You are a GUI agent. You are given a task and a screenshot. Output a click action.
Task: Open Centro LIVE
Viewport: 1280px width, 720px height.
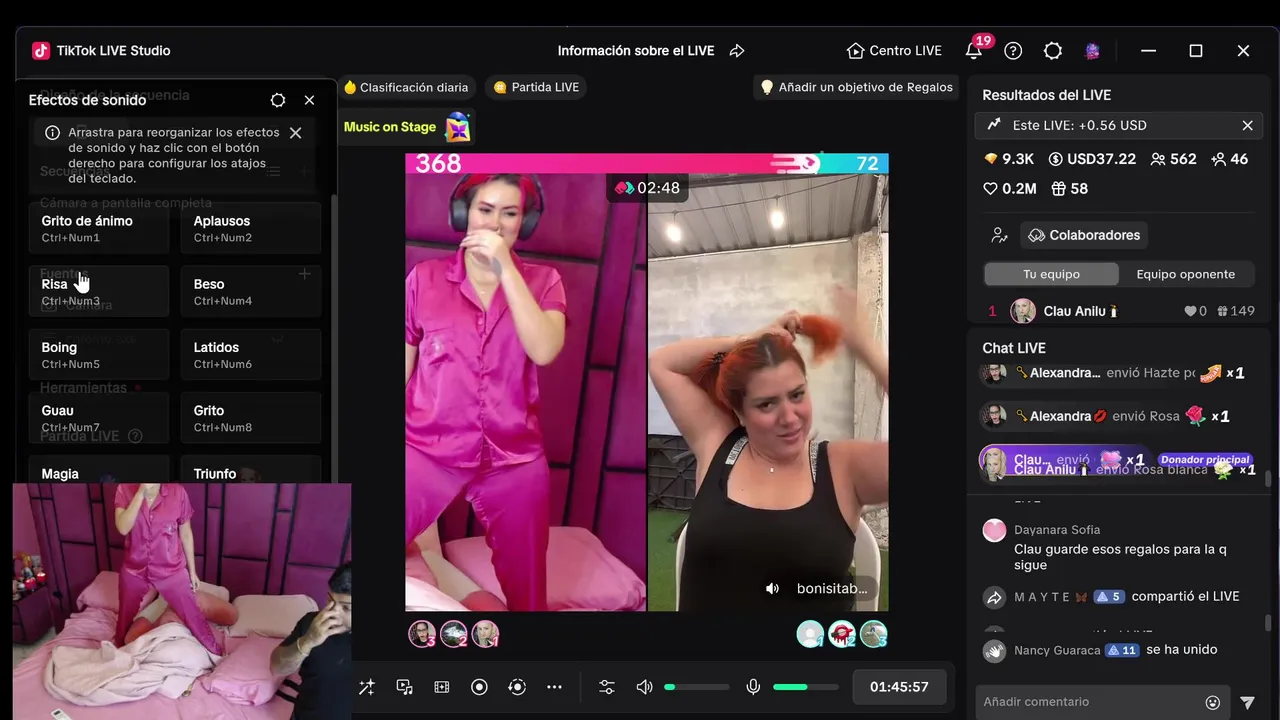[x=894, y=51]
